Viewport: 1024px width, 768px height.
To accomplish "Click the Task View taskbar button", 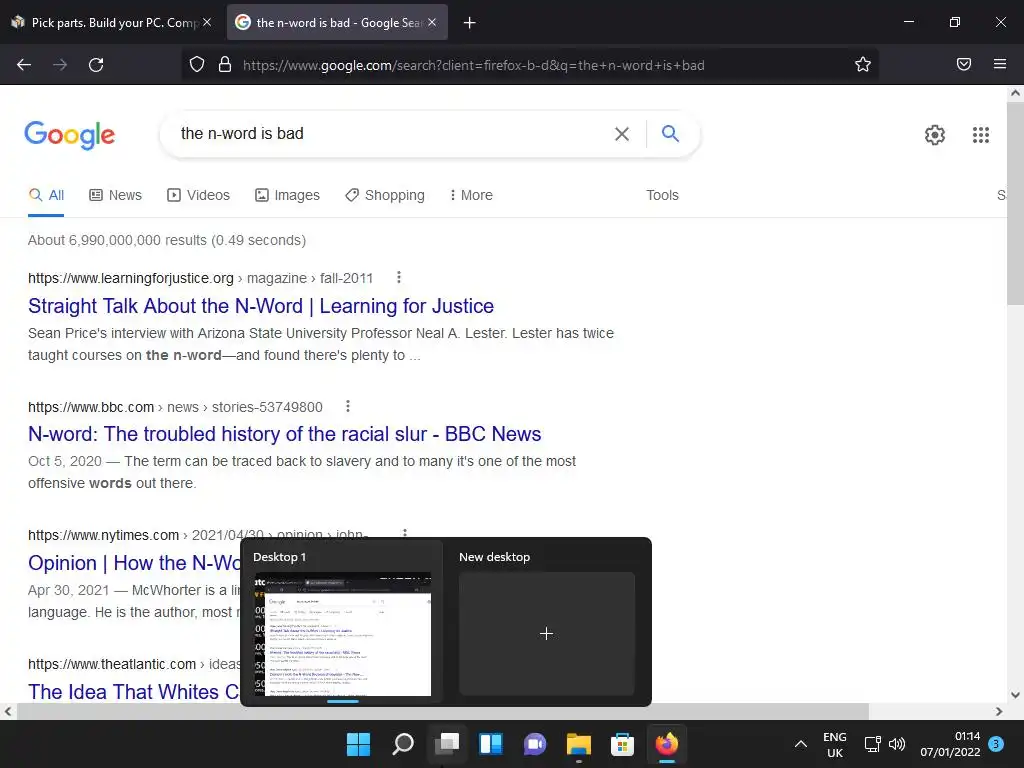I will (x=447, y=744).
